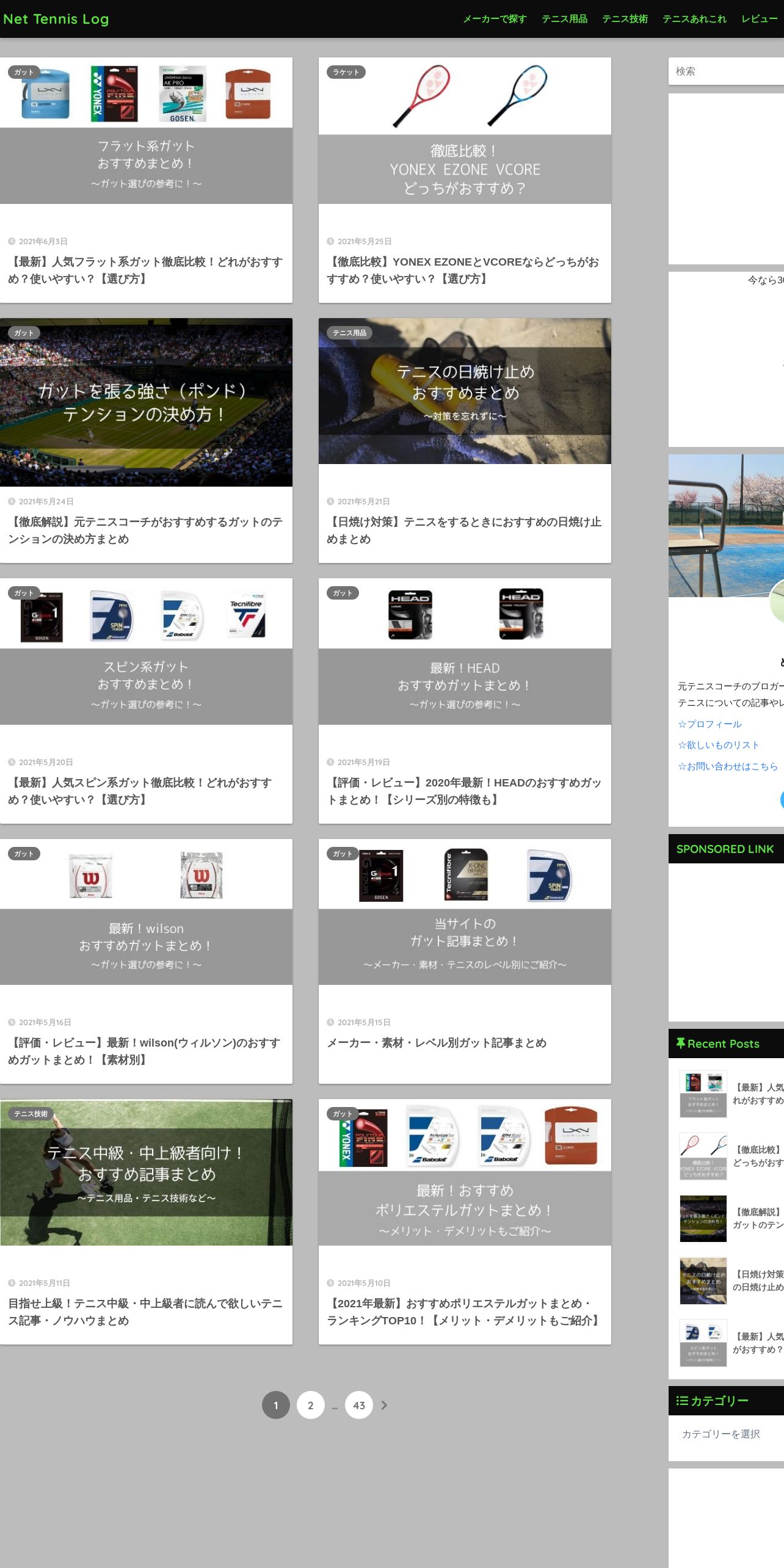
Task: Click the 2021年5月10日 post date
Action: click(364, 1283)
